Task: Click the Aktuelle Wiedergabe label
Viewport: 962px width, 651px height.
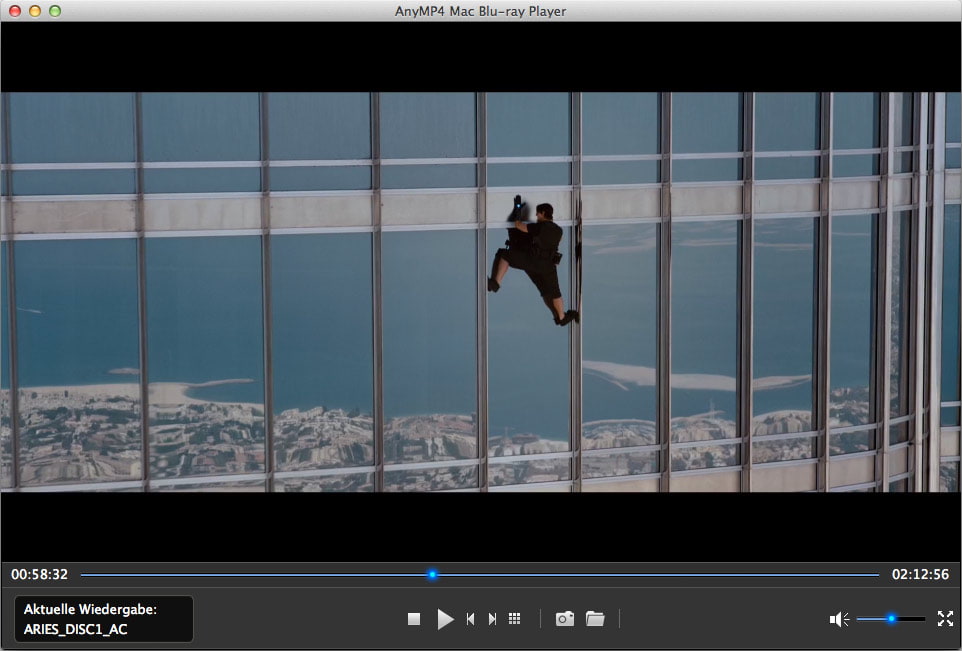Action: pos(90,609)
